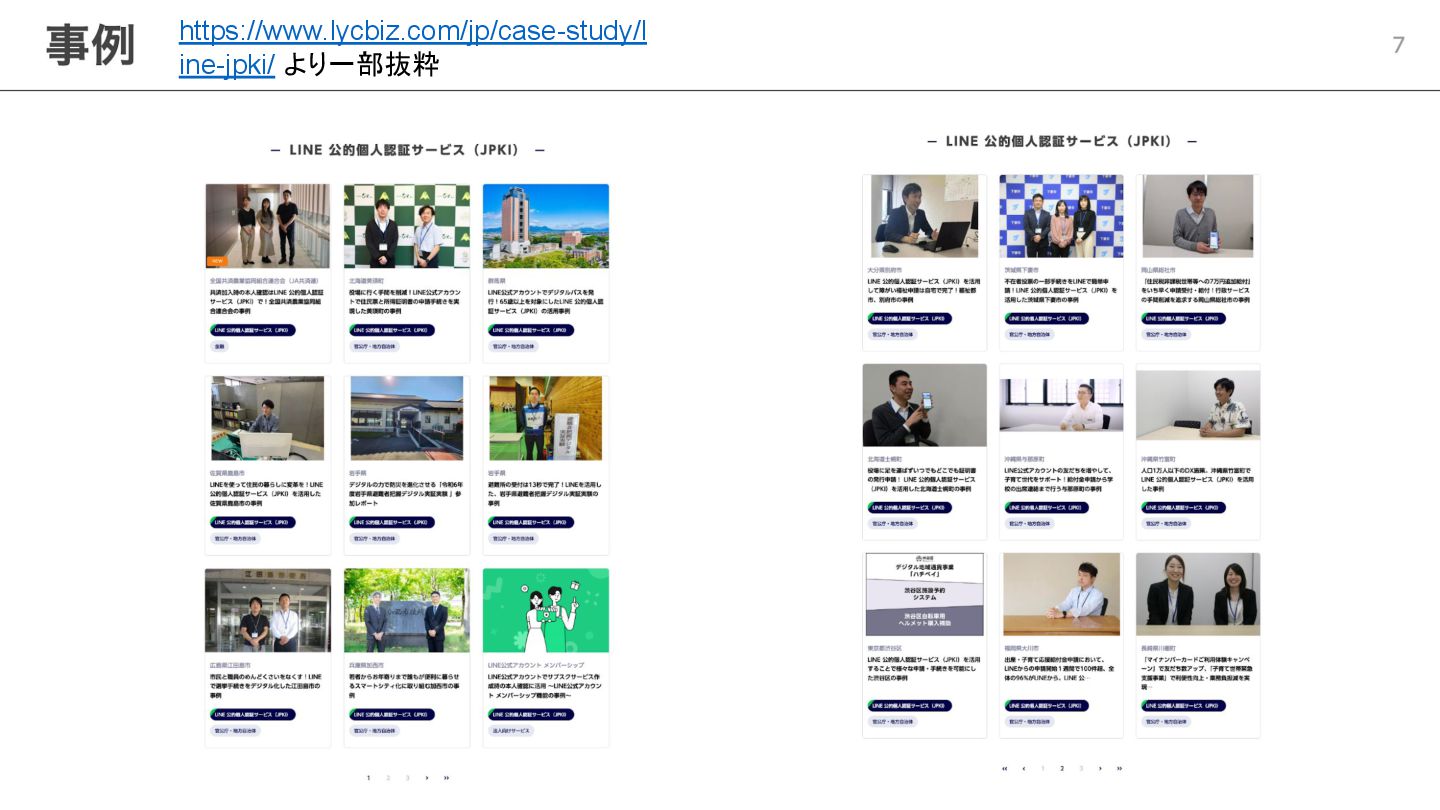1440x810 pixels.
Task: Select page 3 in left pagination
Action: 407,777
